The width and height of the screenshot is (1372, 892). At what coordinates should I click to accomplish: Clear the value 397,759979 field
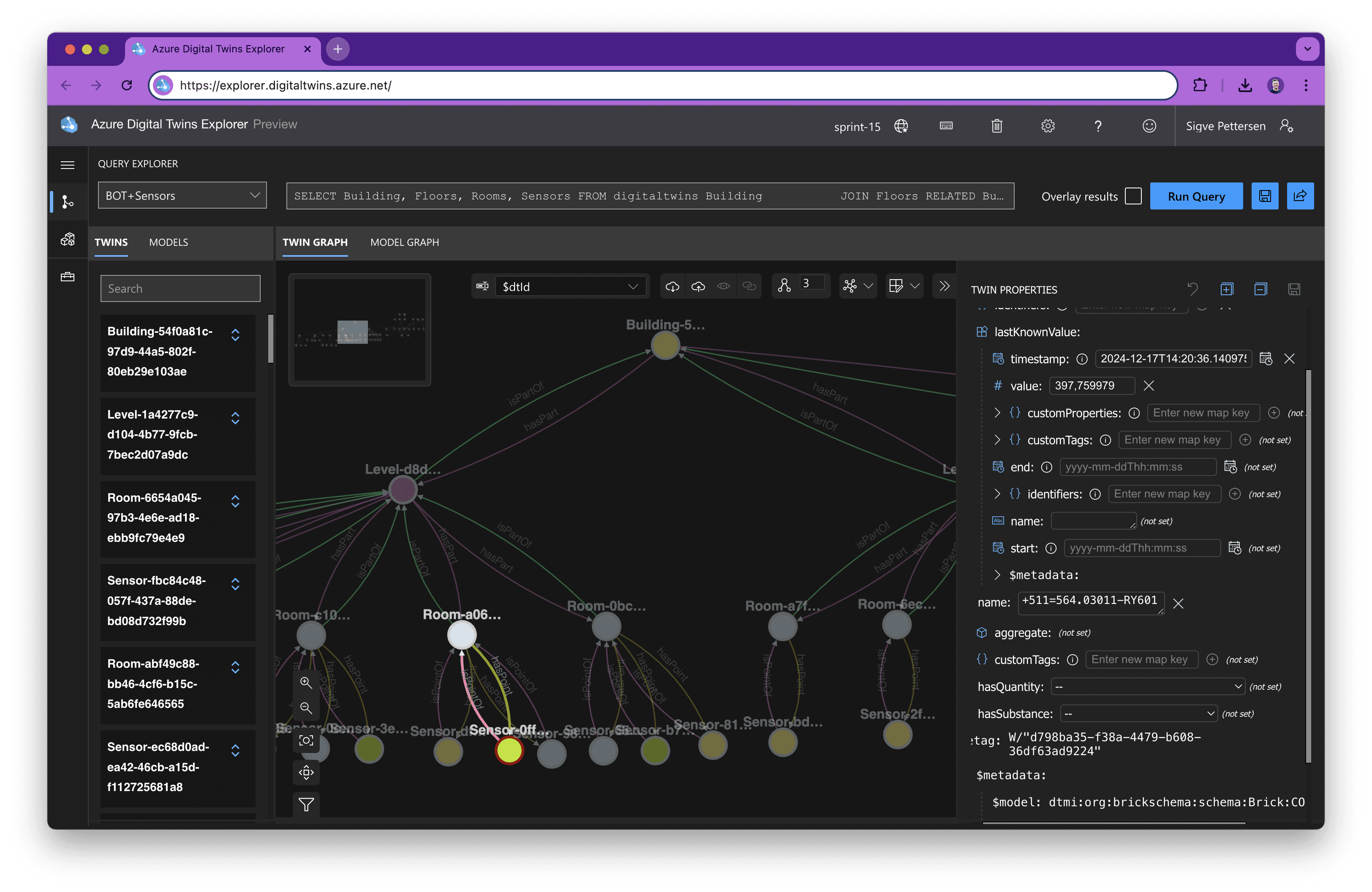[x=1149, y=386]
